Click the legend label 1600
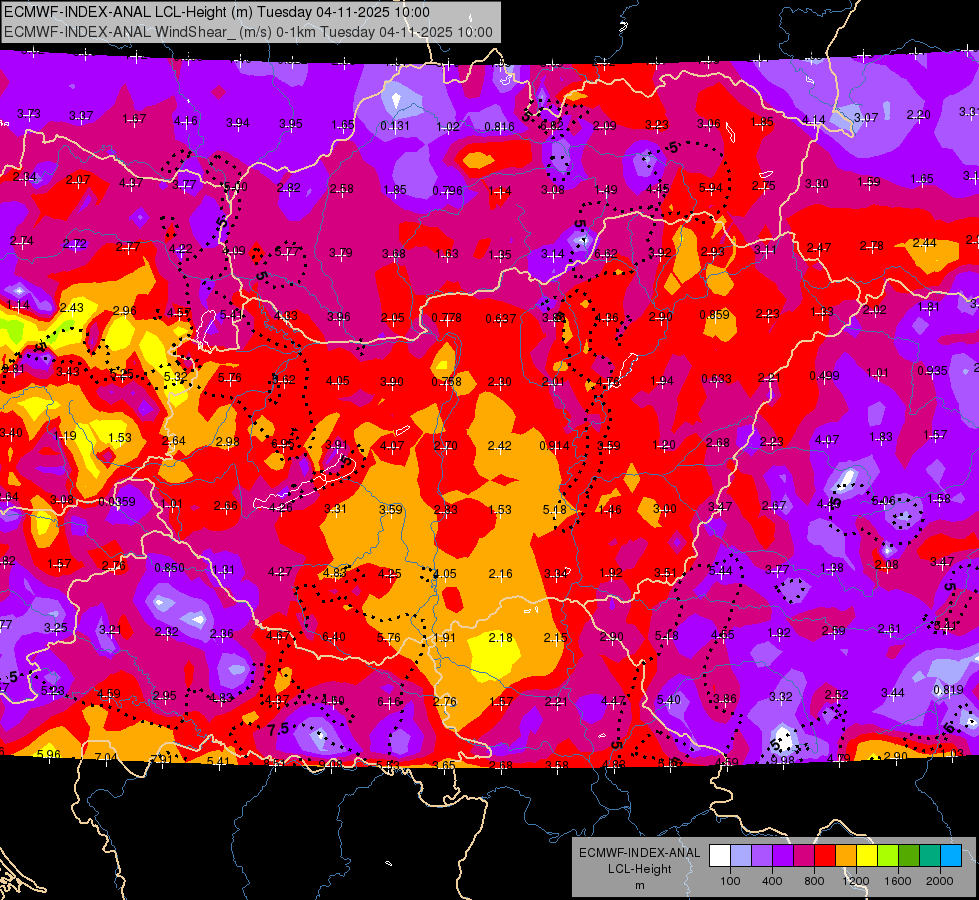 898,881
